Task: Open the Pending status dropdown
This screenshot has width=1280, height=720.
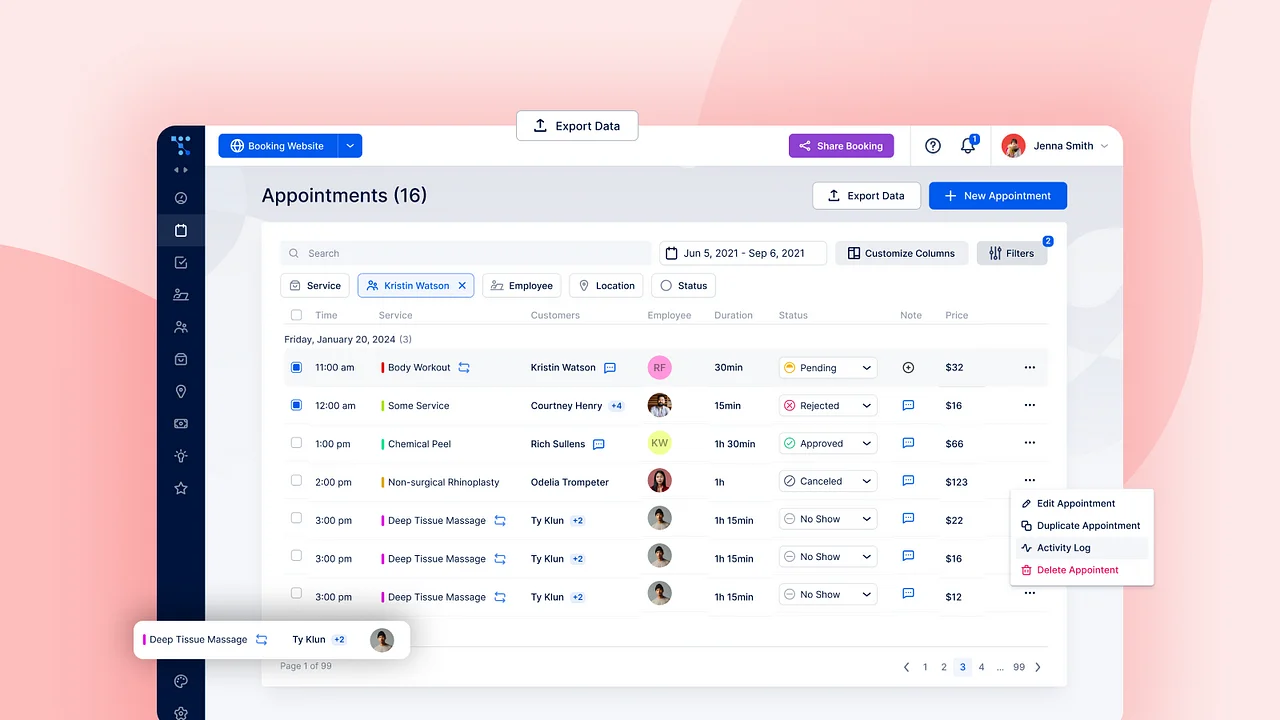Action: click(x=827, y=367)
